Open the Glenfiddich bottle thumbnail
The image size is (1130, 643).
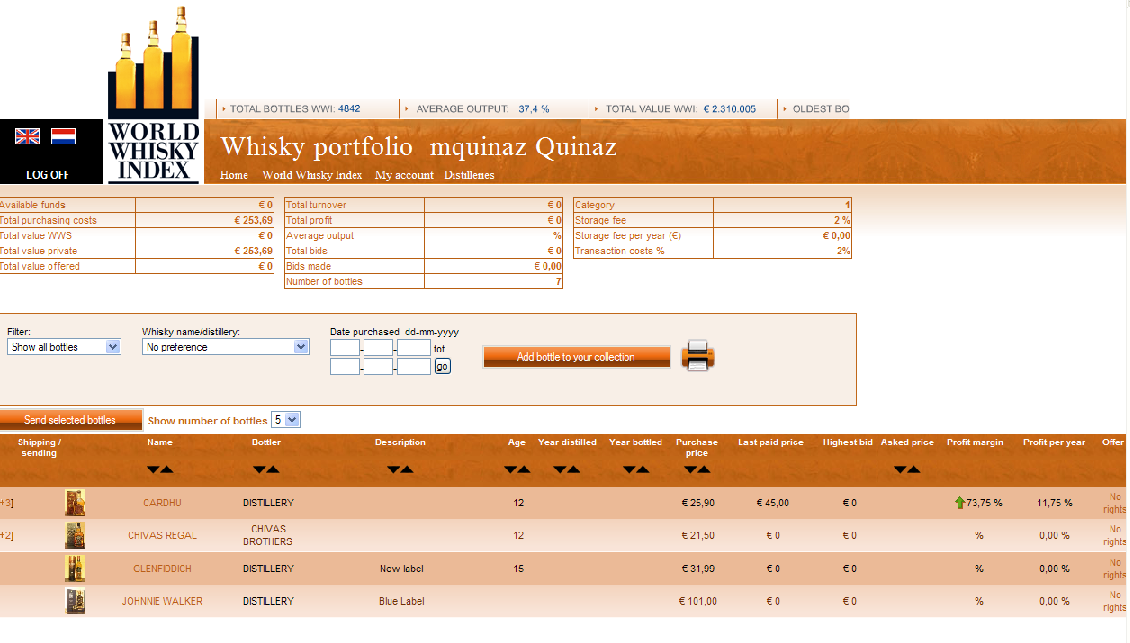pos(75,568)
